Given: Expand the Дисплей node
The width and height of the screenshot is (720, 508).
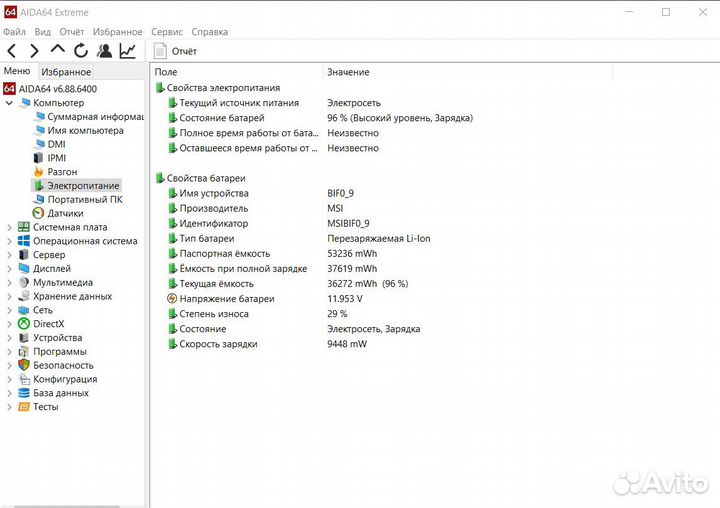Looking at the screenshot, I should [x=9, y=268].
